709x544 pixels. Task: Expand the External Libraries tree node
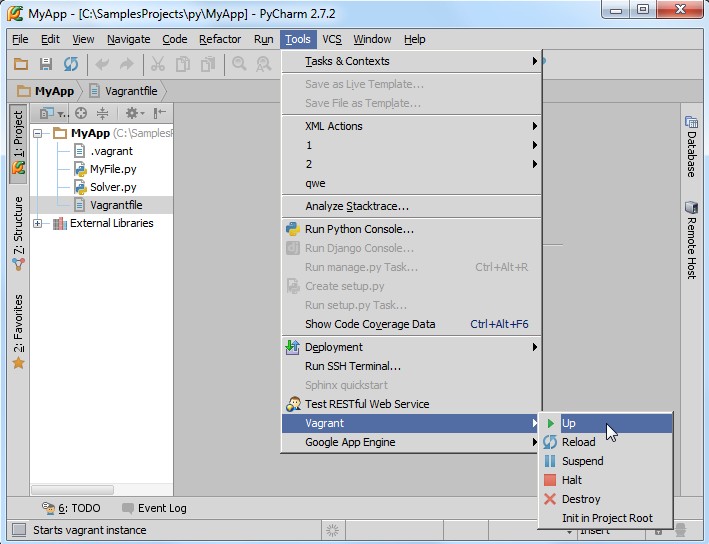click(x=38, y=223)
